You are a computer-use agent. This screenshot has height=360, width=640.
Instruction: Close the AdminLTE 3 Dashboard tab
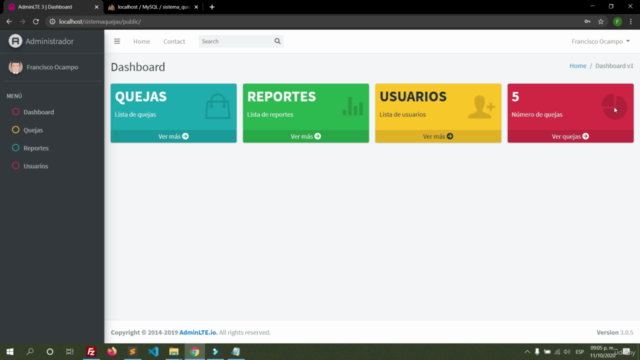tap(96, 7)
